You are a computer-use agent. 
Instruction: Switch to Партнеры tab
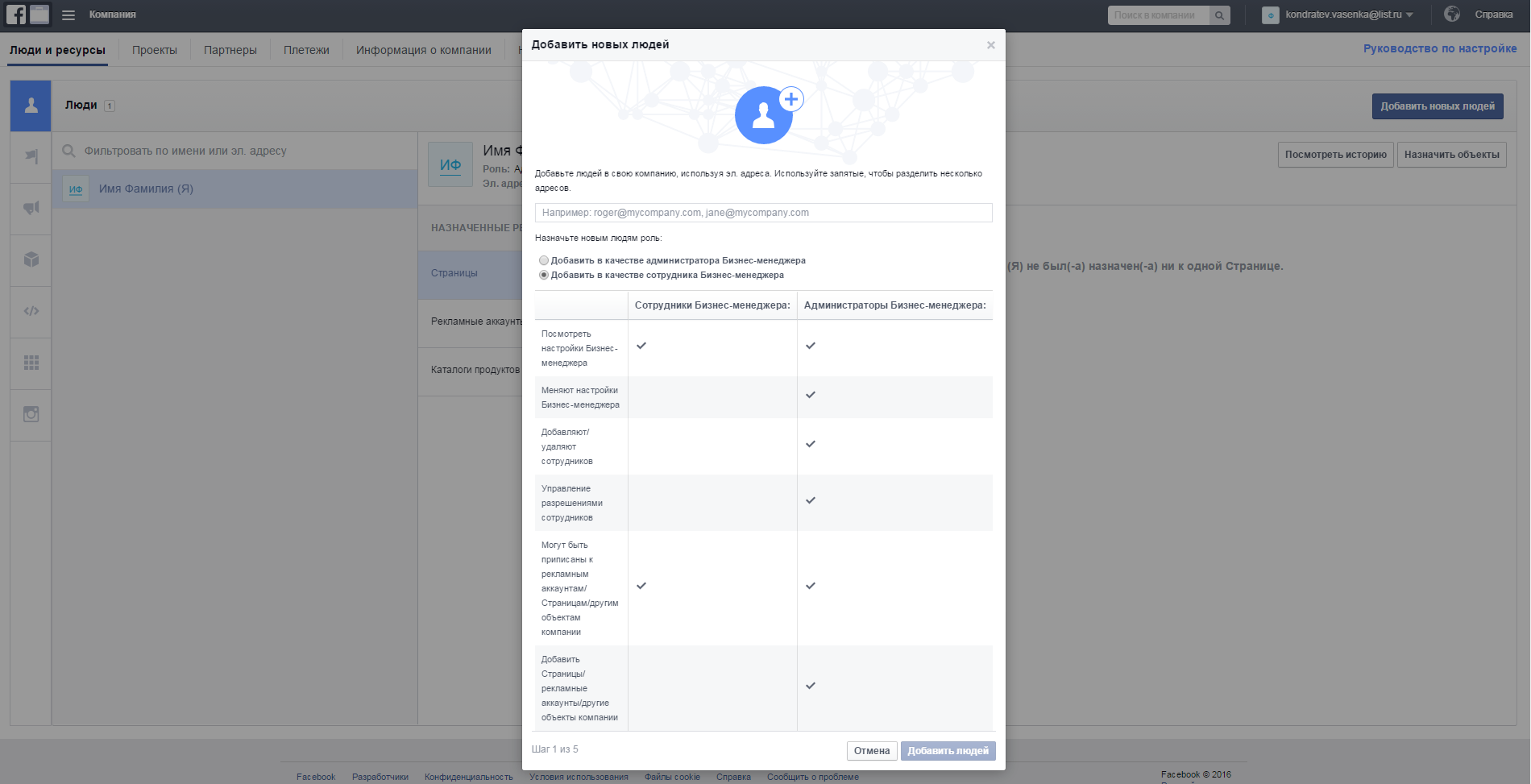click(x=230, y=50)
